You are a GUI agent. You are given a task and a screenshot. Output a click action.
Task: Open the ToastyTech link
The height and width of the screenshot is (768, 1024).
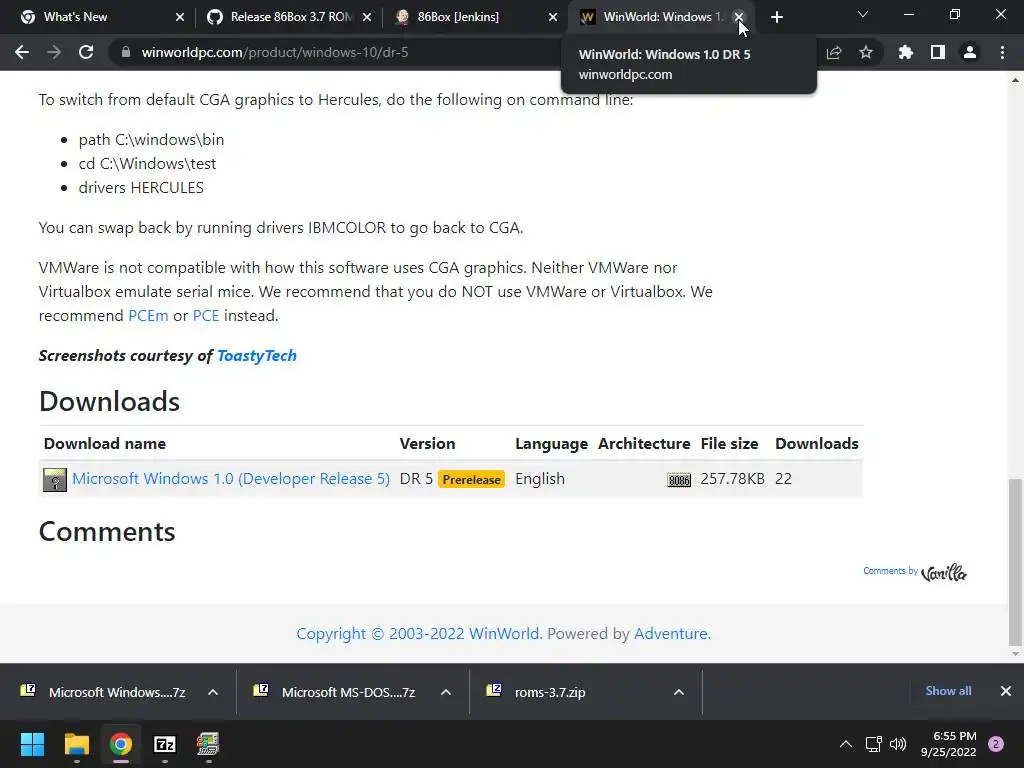pyautogui.click(x=257, y=355)
